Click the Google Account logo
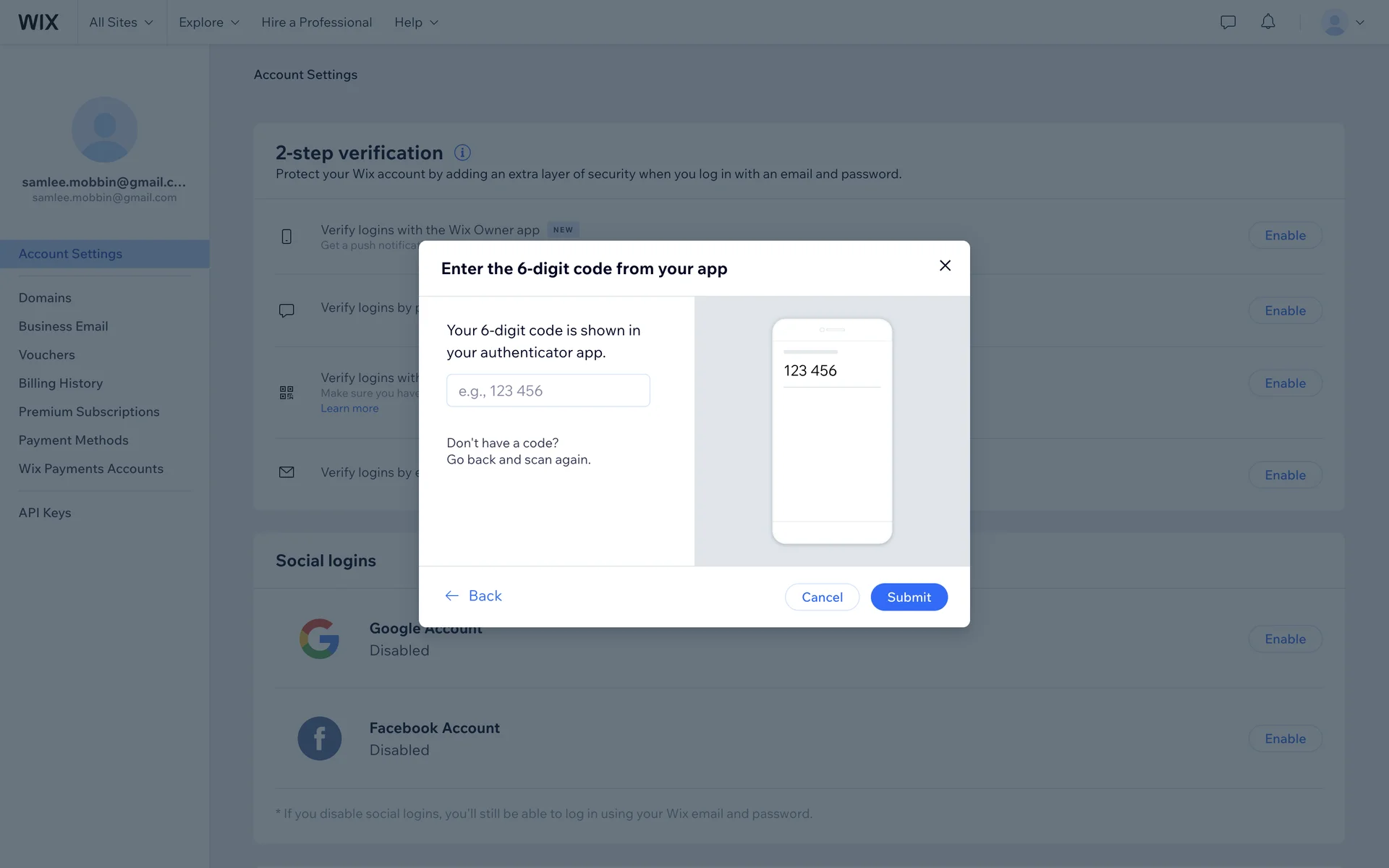Image resolution: width=1389 pixels, height=868 pixels. (x=319, y=639)
